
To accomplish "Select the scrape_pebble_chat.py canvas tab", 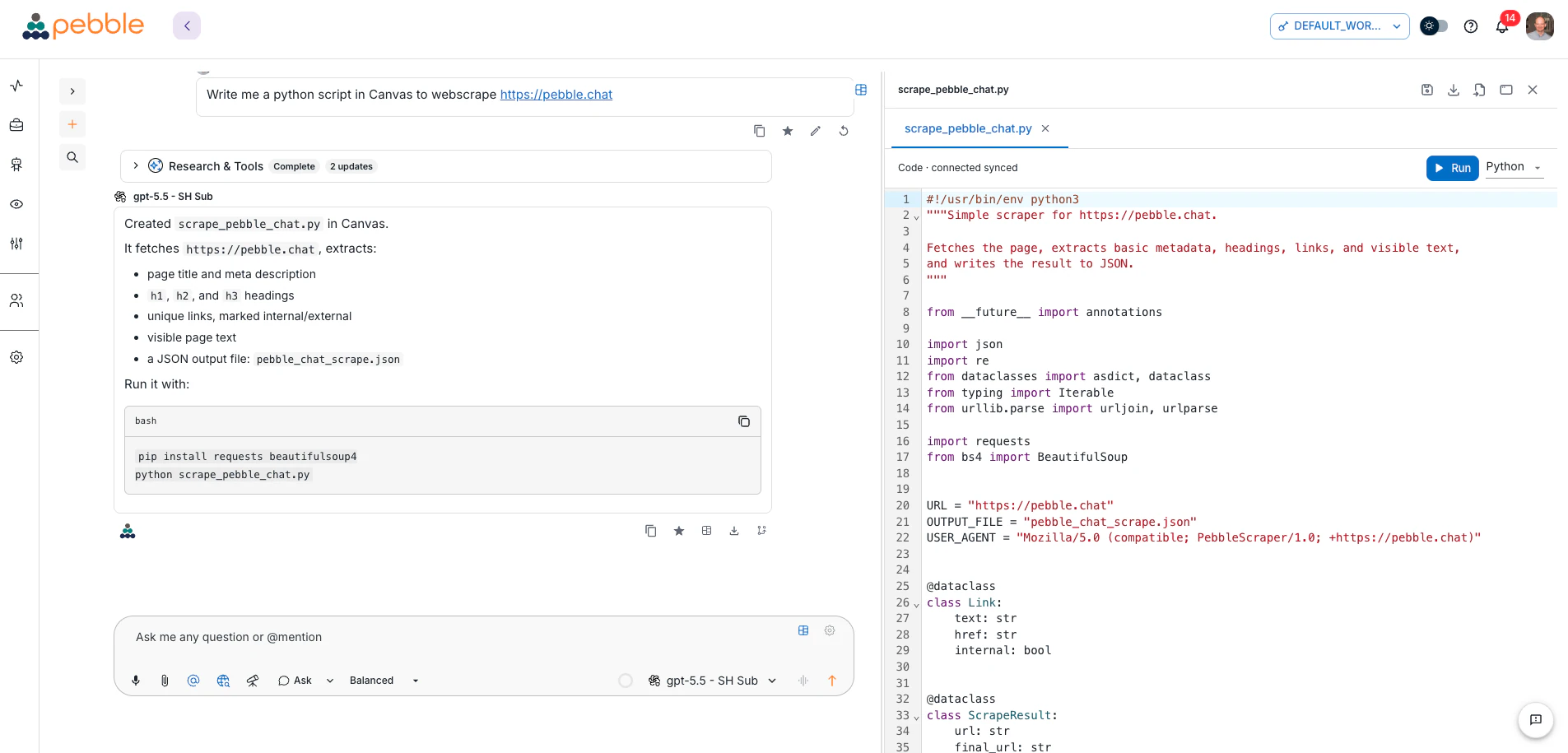I will [x=968, y=128].
